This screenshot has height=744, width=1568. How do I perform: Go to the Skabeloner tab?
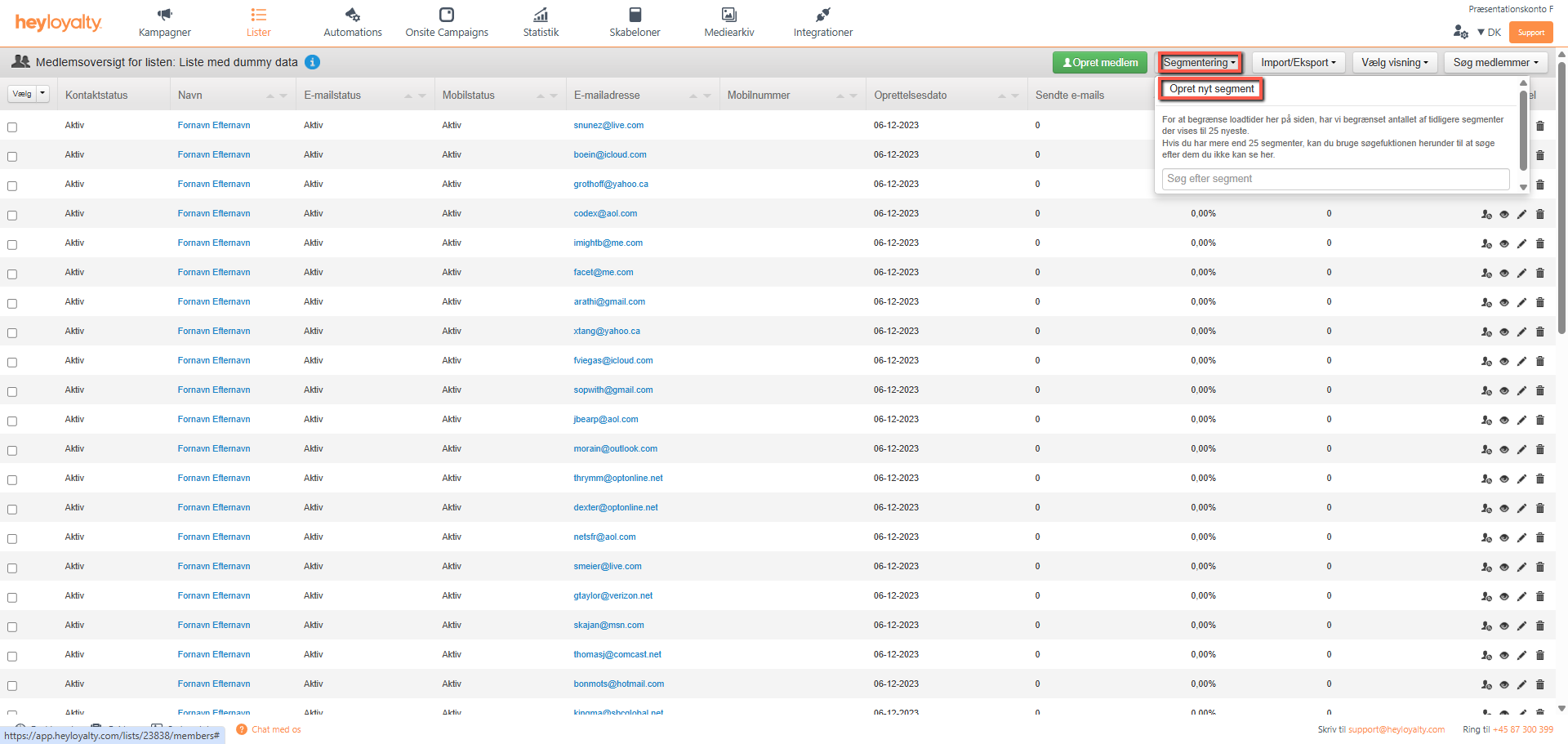pos(635,23)
